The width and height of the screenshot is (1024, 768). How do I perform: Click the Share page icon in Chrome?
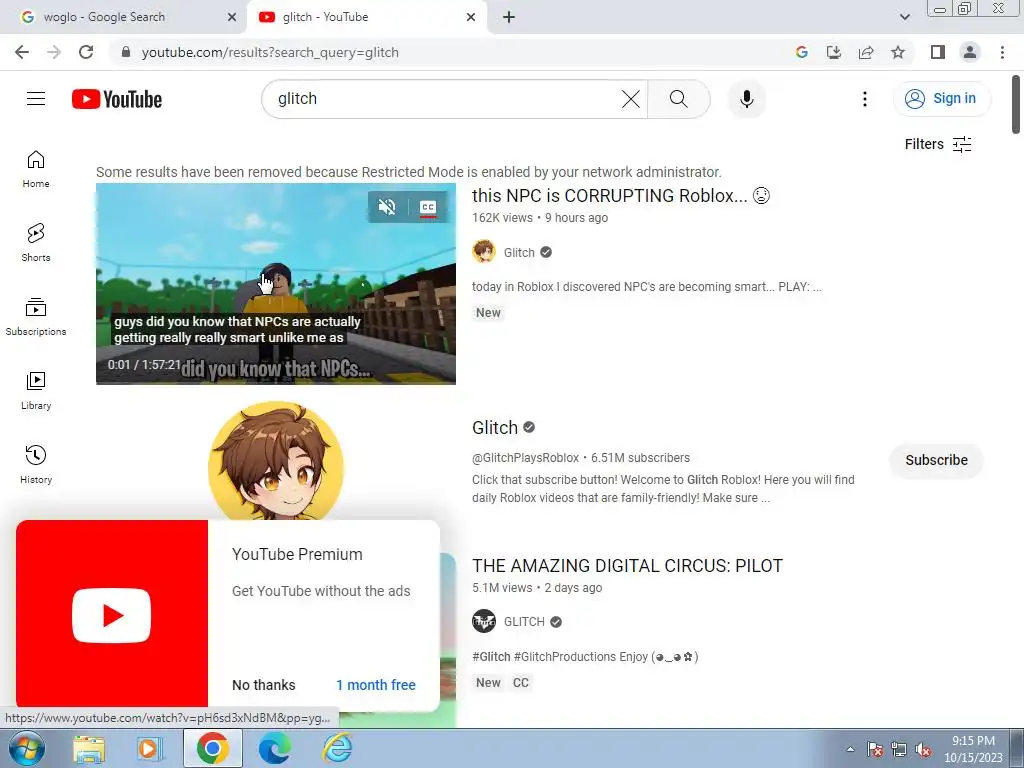click(x=866, y=52)
